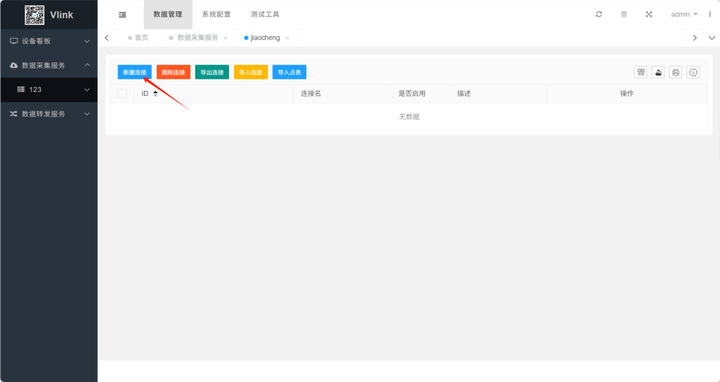
Task: Expand 数据转发服务 sidebar menu
Action: click(x=49, y=114)
